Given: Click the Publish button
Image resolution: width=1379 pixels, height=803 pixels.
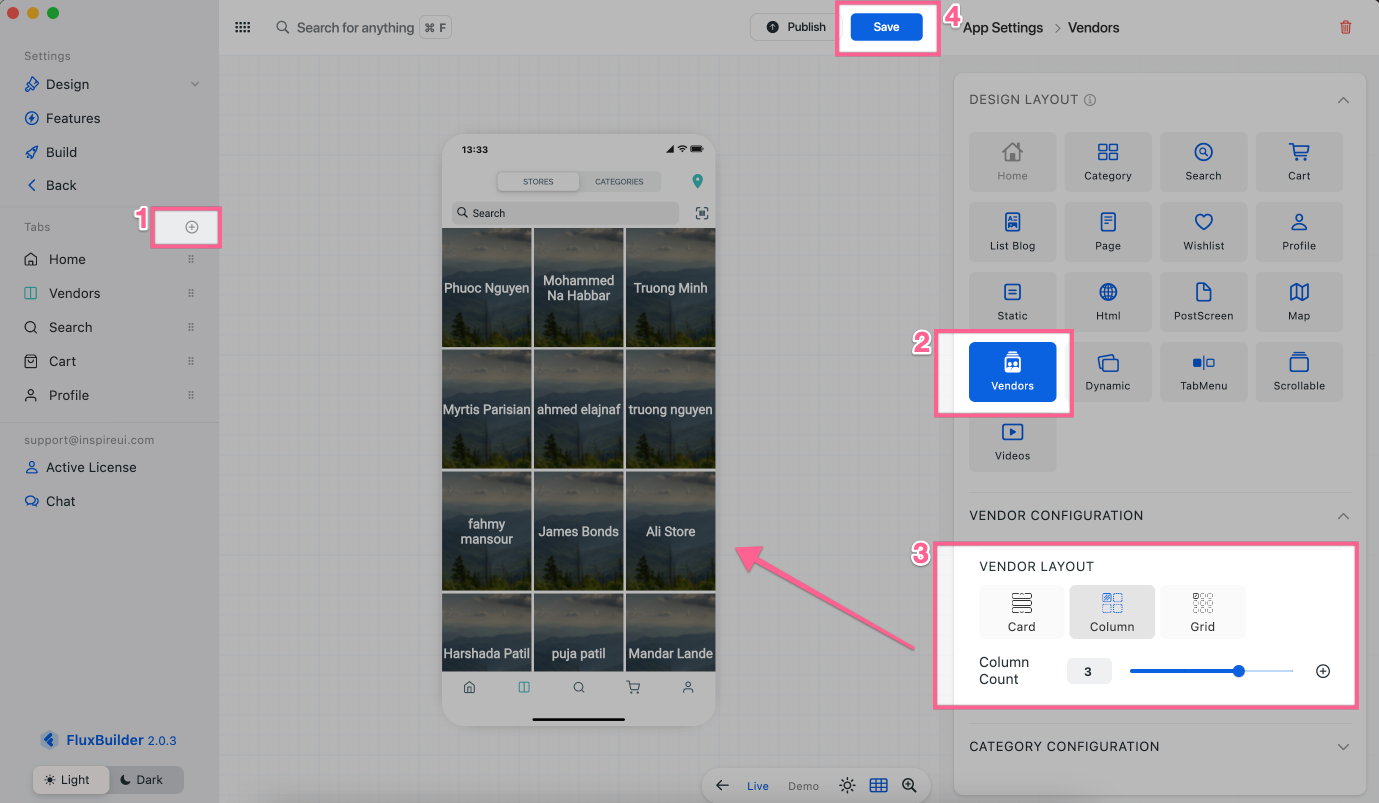Looking at the screenshot, I should (x=796, y=28).
